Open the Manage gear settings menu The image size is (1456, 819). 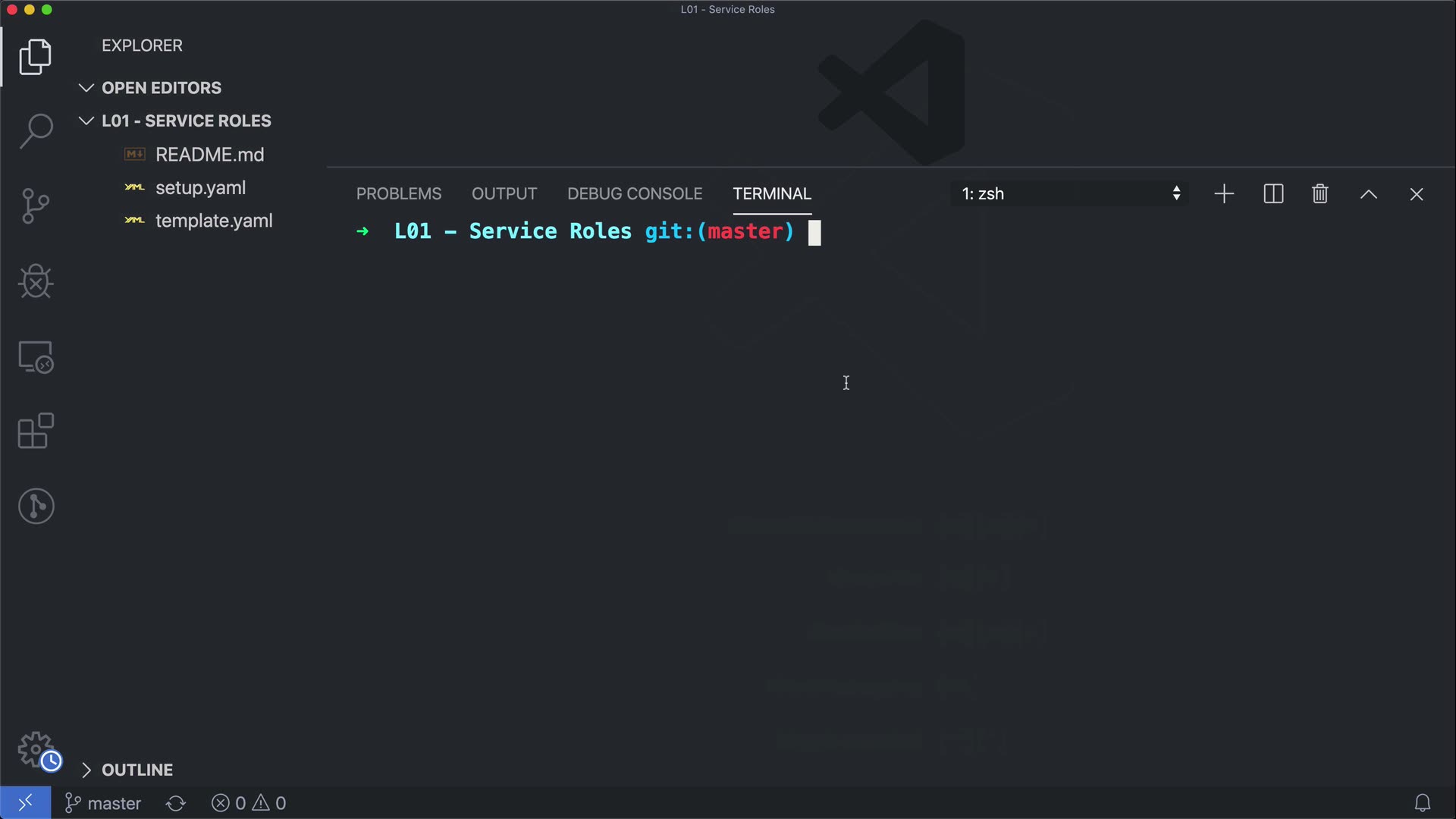coord(36,749)
